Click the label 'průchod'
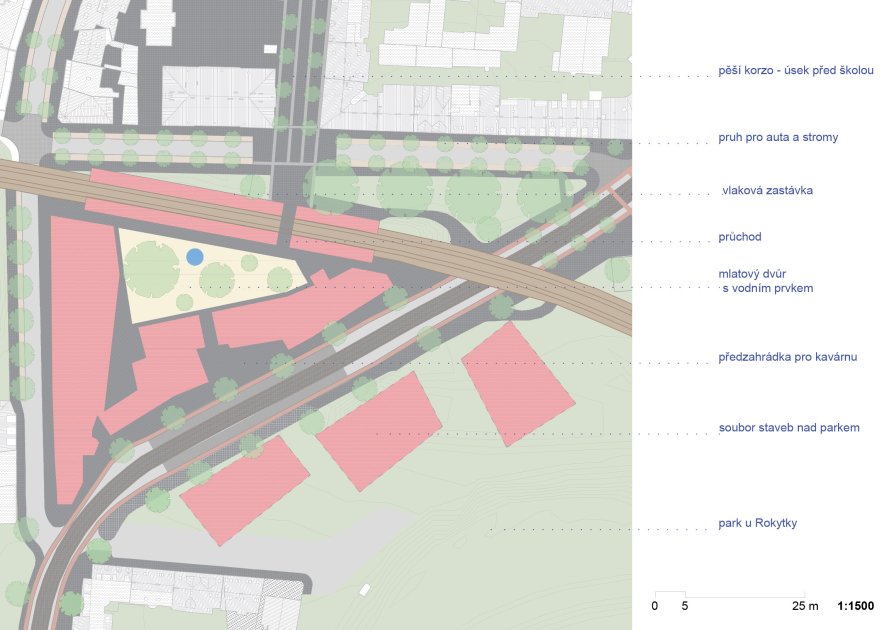This screenshot has height=630, width=894. [740, 237]
